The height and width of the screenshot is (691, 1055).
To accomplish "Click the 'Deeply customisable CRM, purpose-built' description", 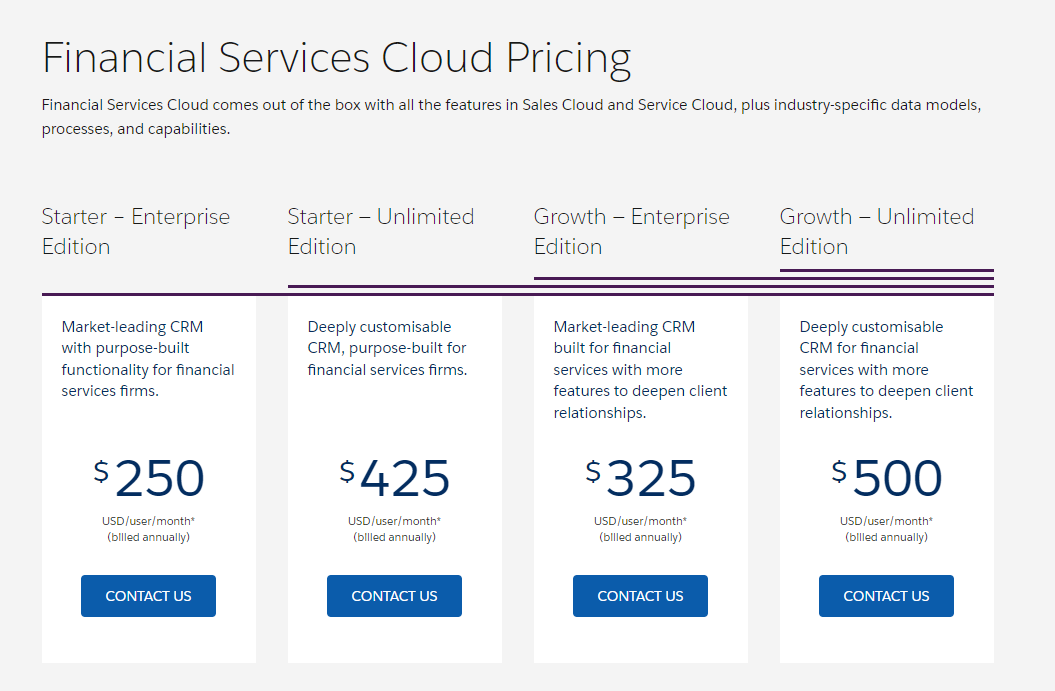I will tap(387, 348).
